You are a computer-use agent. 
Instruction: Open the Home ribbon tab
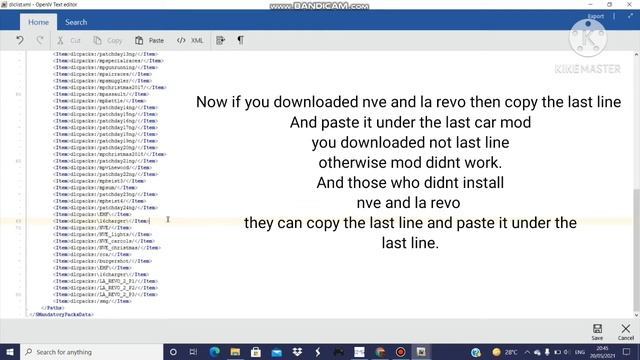pyautogui.click(x=38, y=22)
